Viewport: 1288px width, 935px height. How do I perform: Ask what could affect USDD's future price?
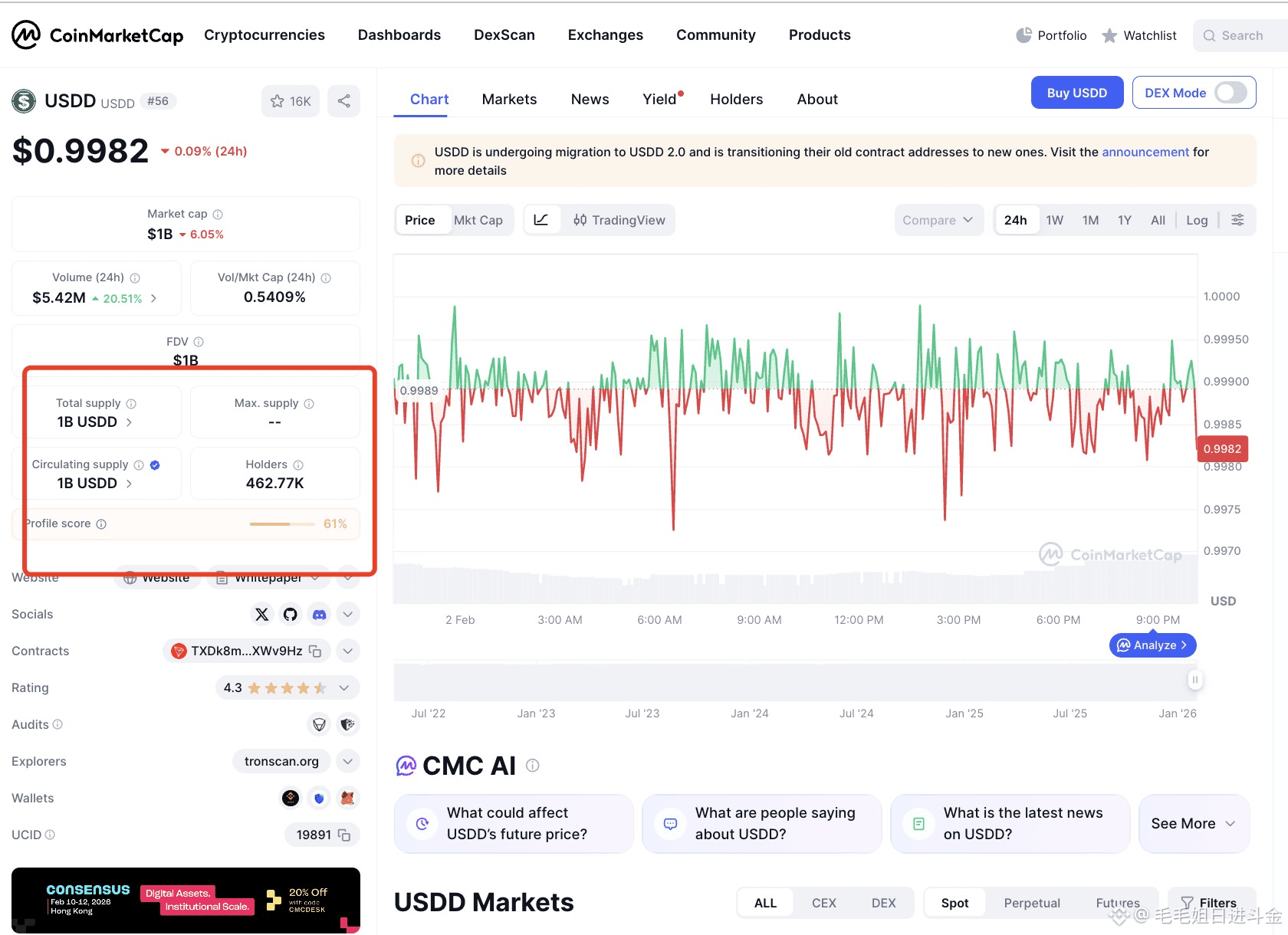[514, 824]
